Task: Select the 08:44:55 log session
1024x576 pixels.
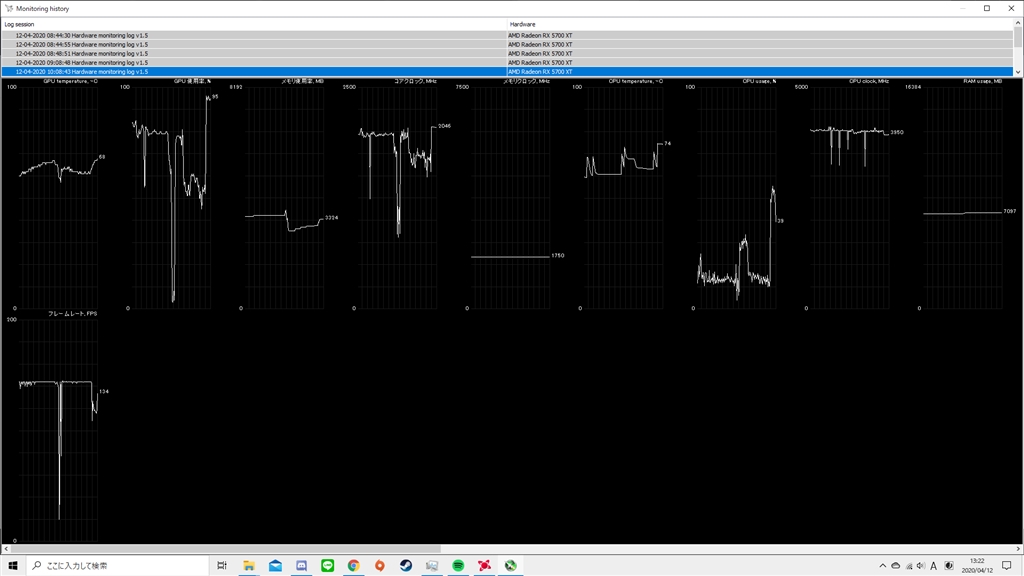Action: (507, 44)
